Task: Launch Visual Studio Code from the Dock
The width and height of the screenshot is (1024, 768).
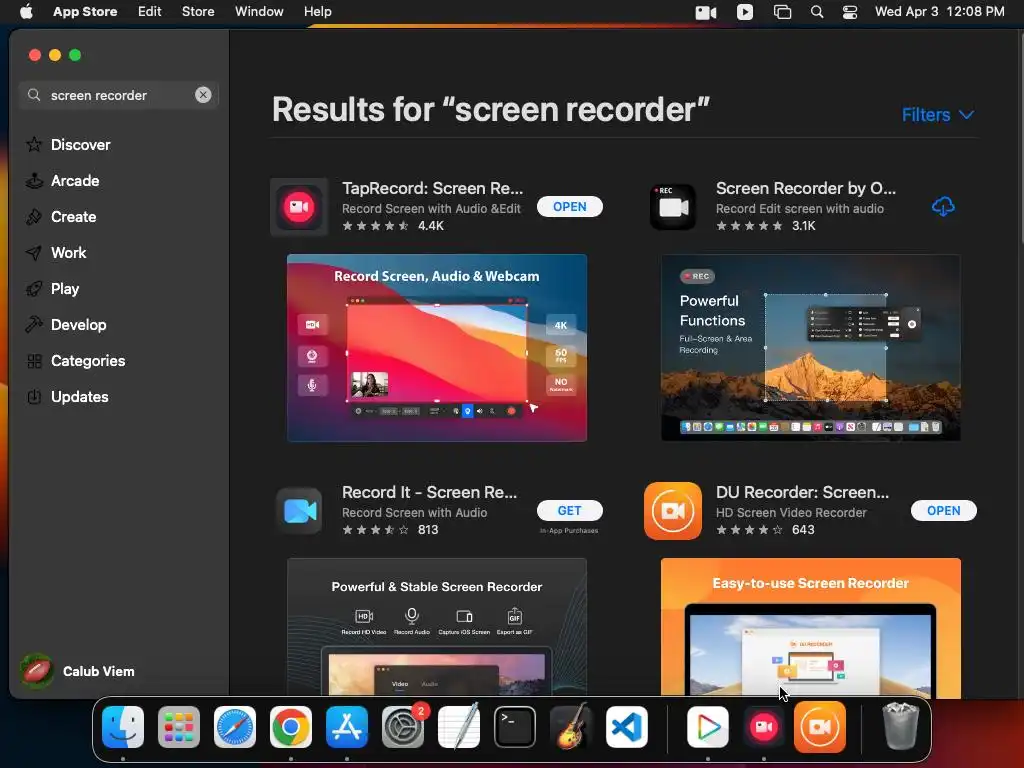Action: click(627, 727)
